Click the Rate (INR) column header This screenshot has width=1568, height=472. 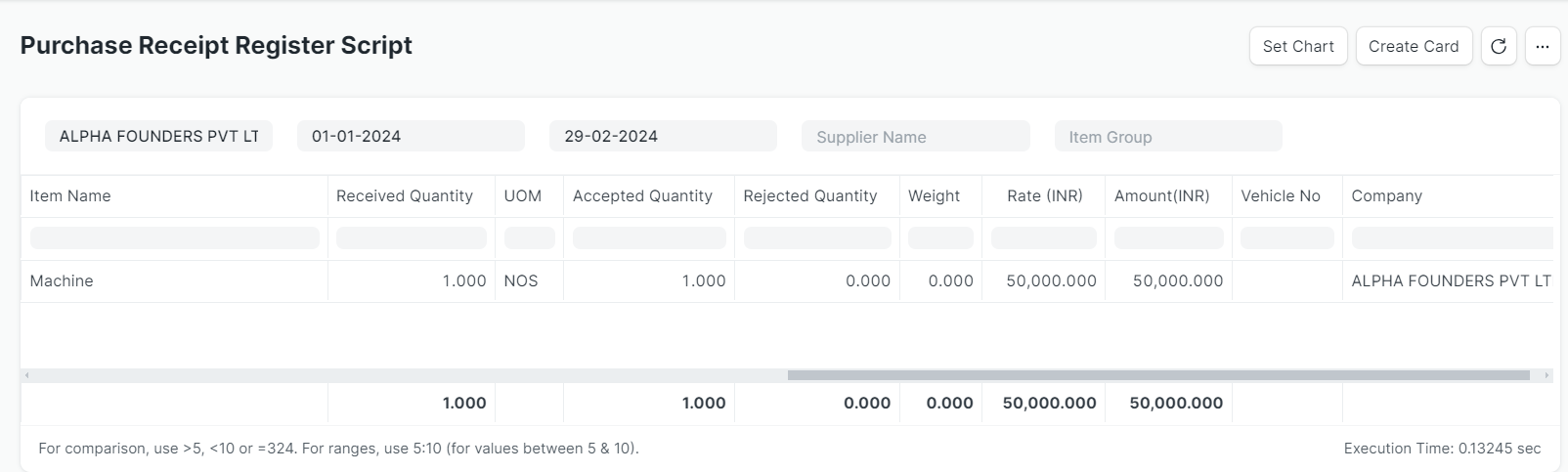click(1044, 195)
